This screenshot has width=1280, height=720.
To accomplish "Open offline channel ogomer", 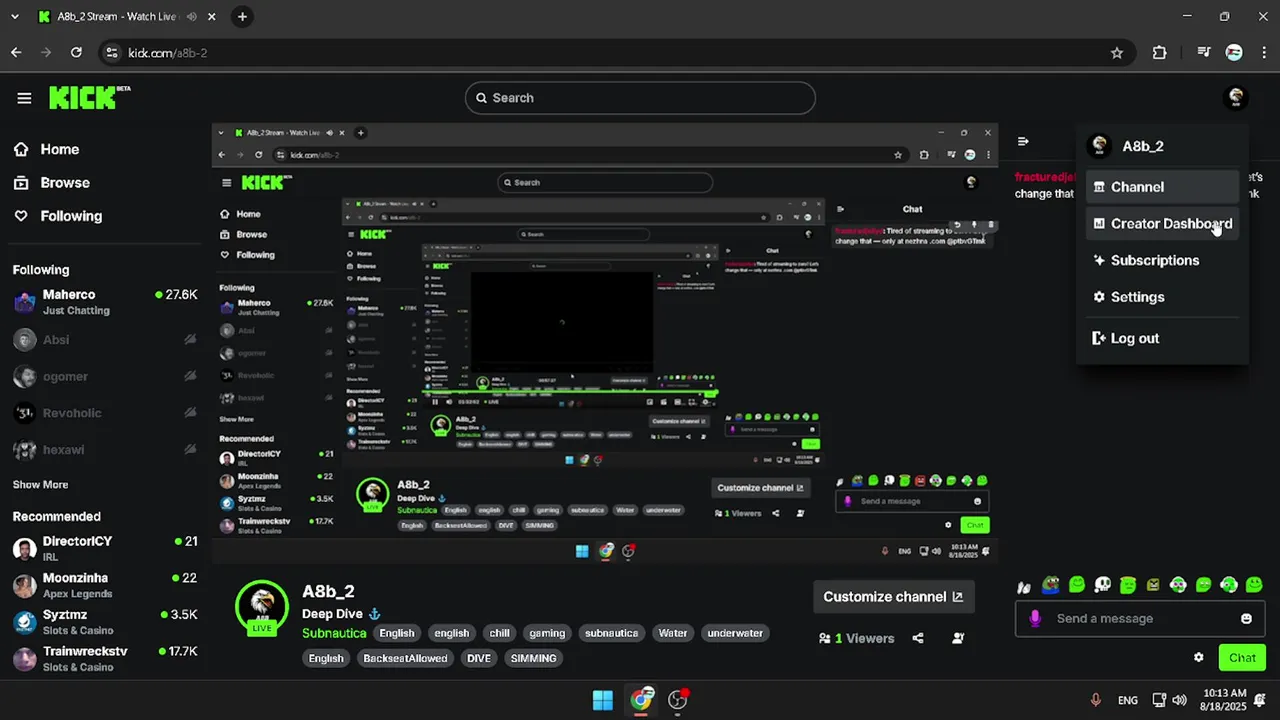I will click(105, 377).
